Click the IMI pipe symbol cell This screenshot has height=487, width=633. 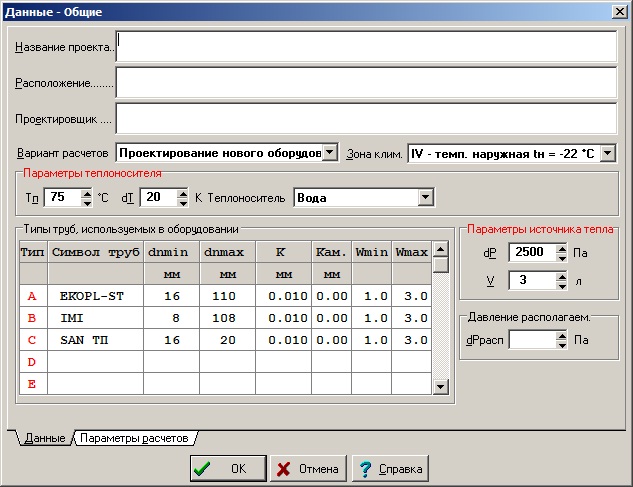pos(95,318)
